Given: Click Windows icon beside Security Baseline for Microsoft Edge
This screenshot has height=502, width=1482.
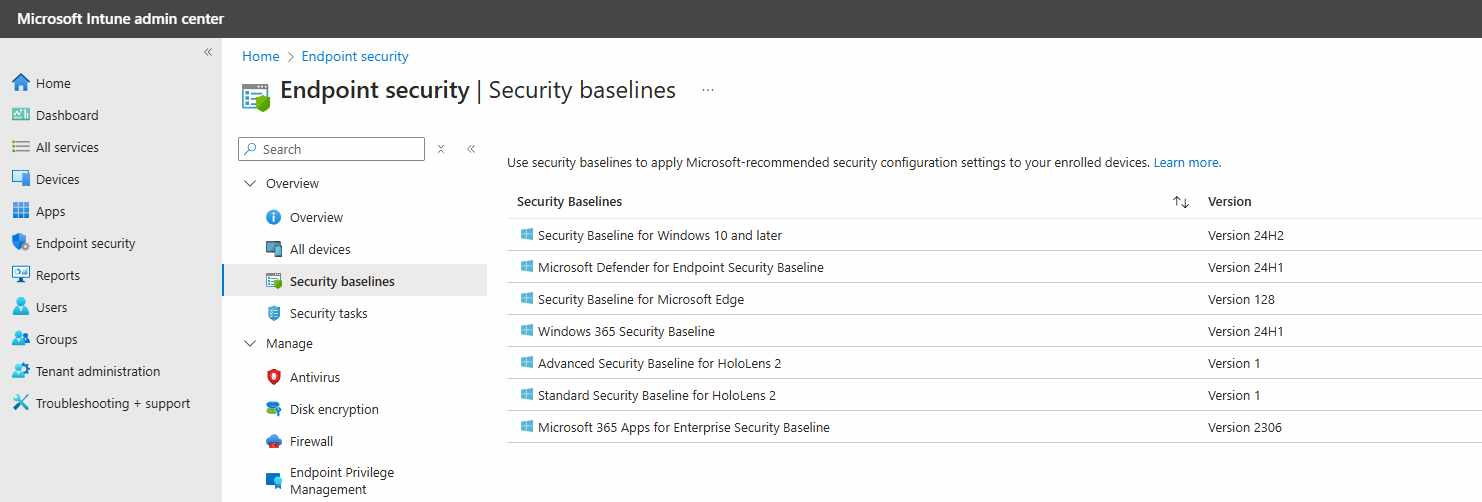Looking at the screenshot, I should (x=527, y=298).
